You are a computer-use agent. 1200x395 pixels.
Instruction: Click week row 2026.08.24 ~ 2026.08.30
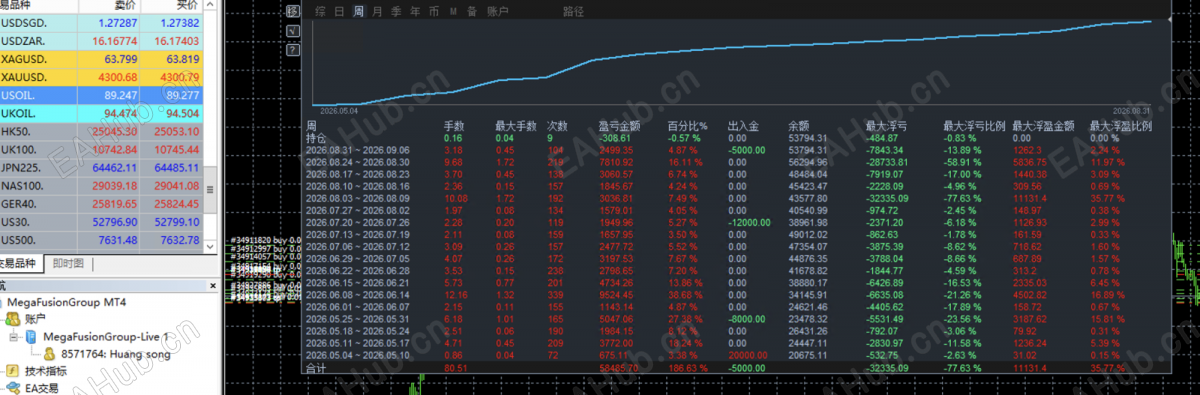pos(735,161)
